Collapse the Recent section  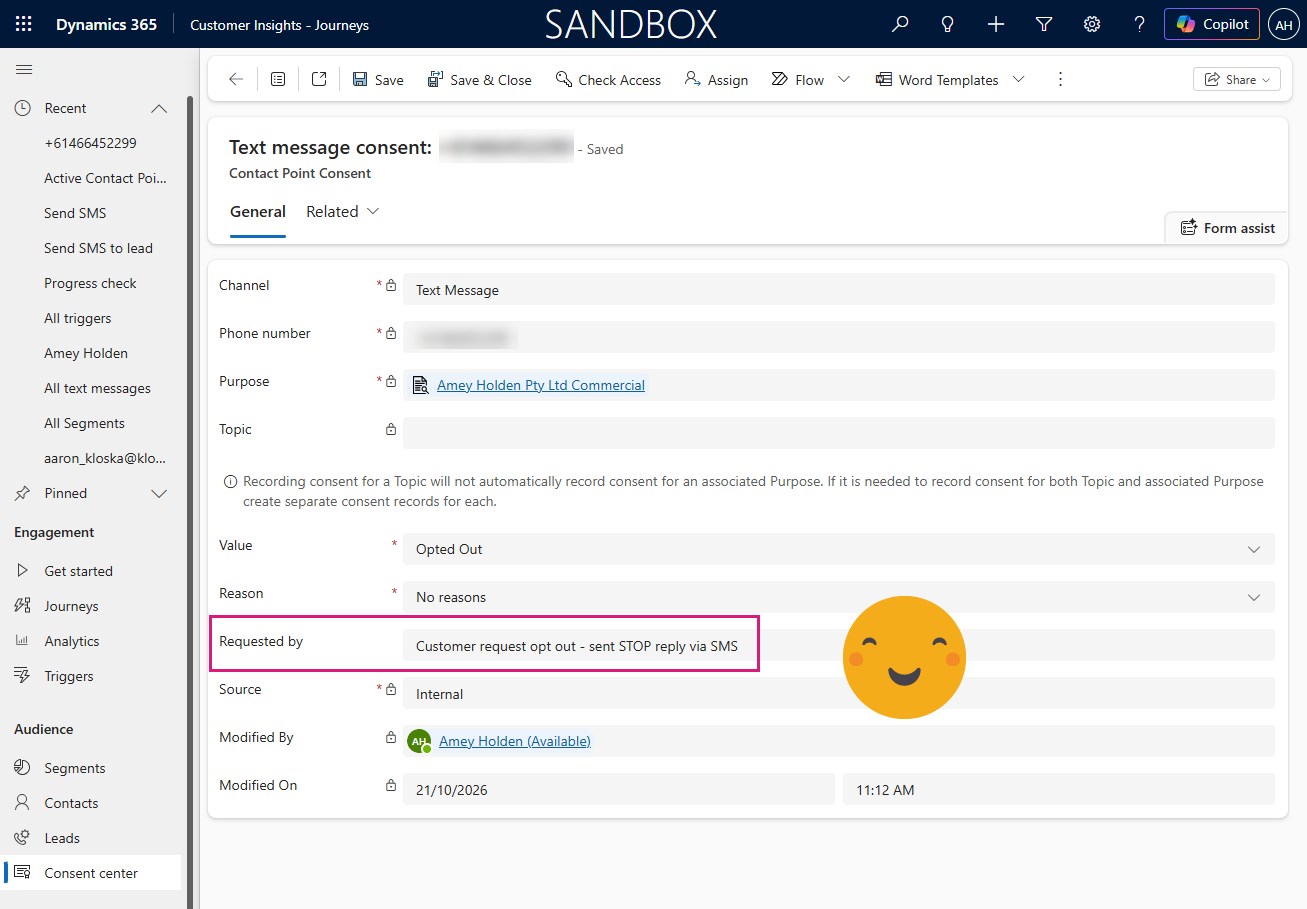pyautogui.click(x=159, y=108)
